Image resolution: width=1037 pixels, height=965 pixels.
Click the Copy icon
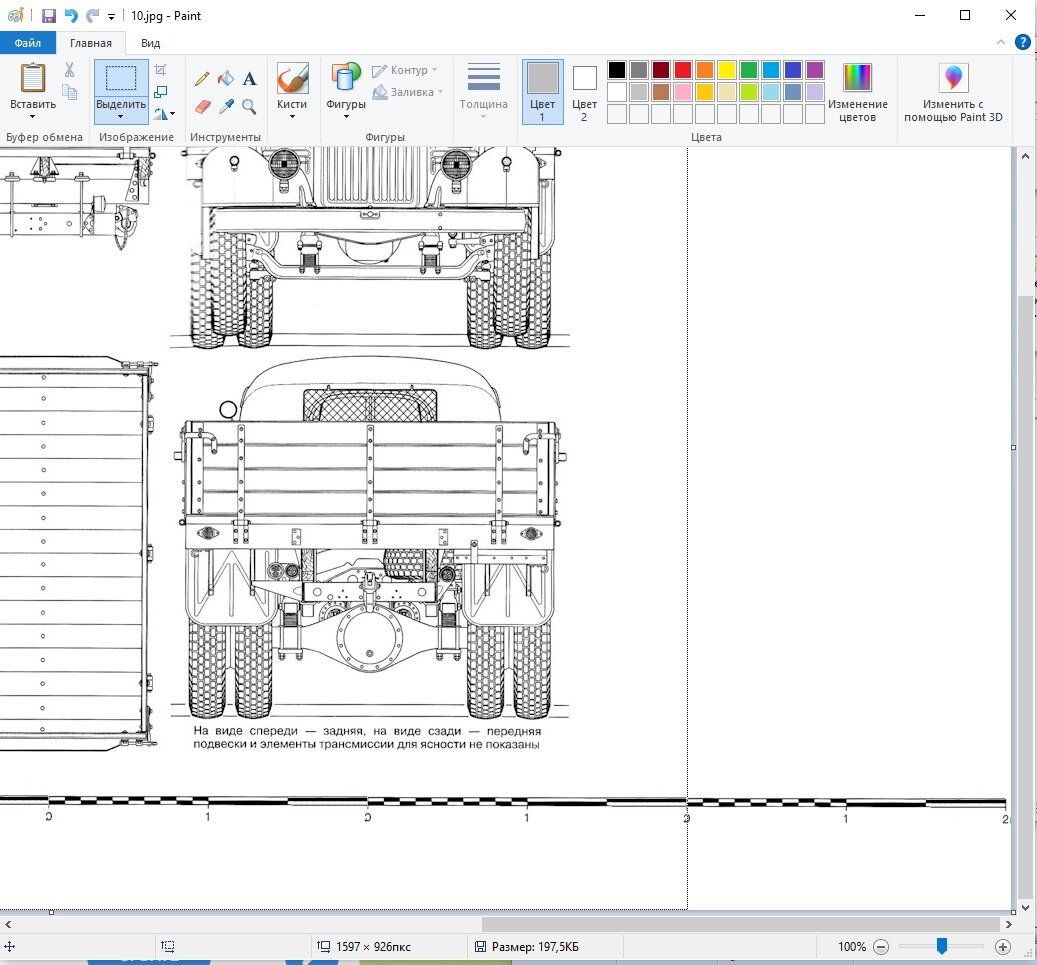pos(69,92)
